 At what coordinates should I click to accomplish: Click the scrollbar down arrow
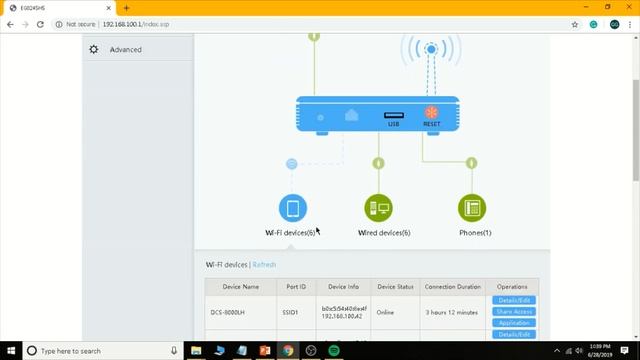click(x=636, y=337)
